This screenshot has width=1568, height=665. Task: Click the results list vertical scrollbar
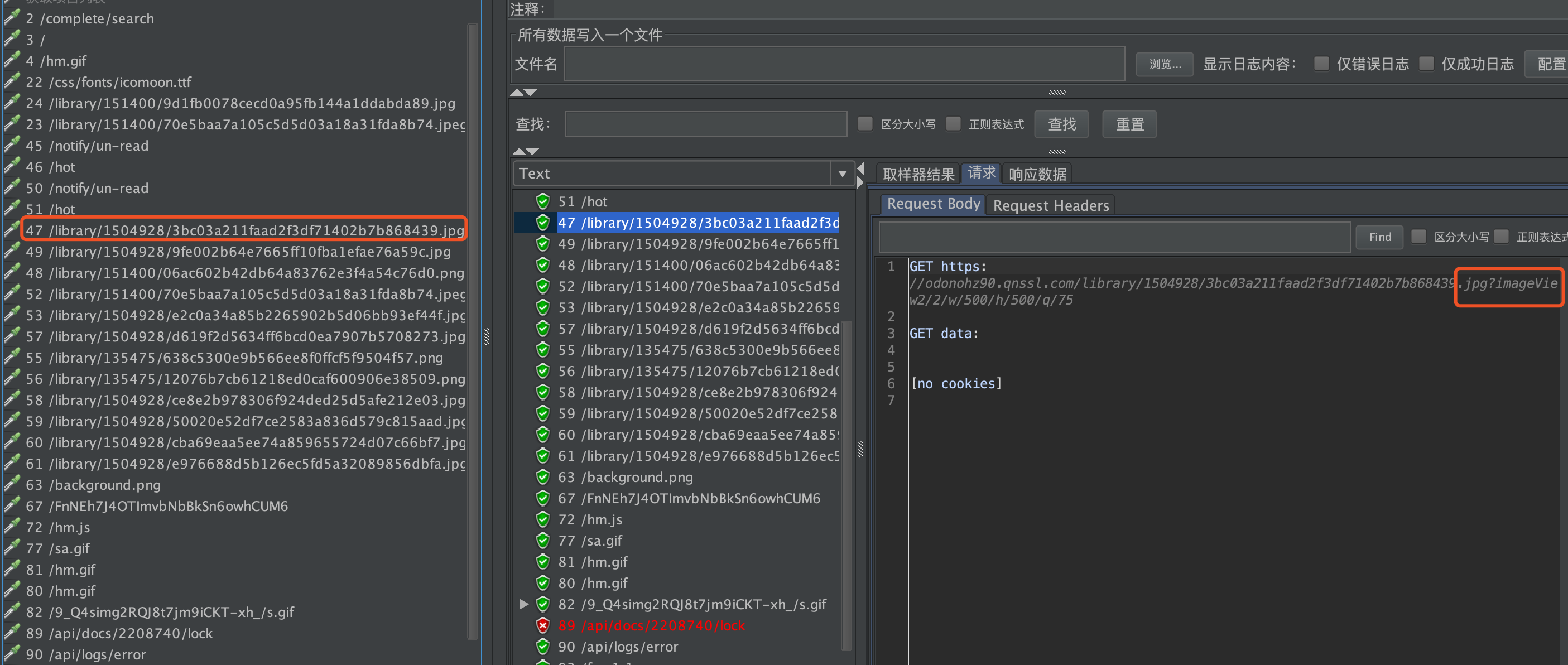(x=846, y=486)
